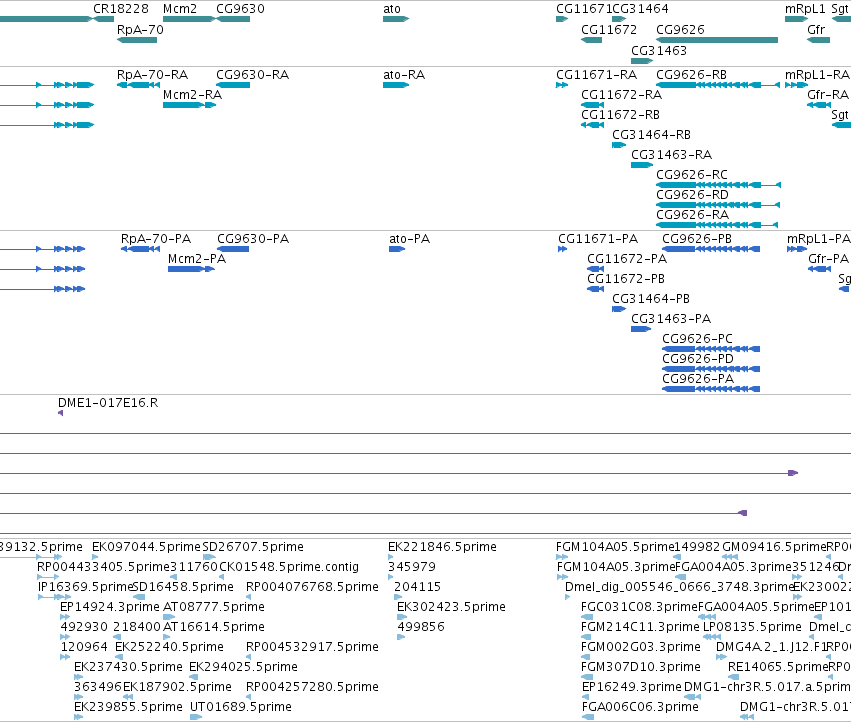Select the LP08135.5prime EST label
The width and height of the screenshot is (851, 722).
click(x=752, y=627)
